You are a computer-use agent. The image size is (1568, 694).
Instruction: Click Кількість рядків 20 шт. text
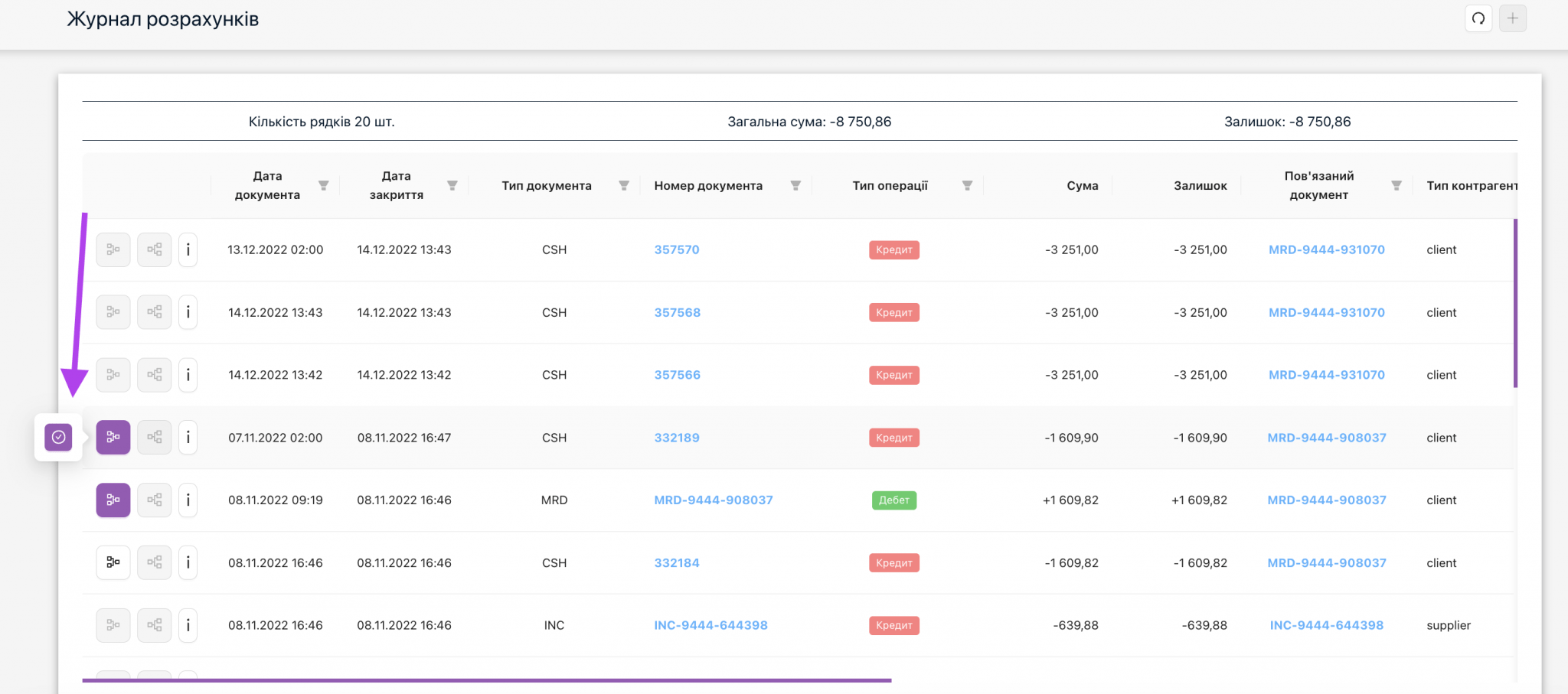coord(322,122)
